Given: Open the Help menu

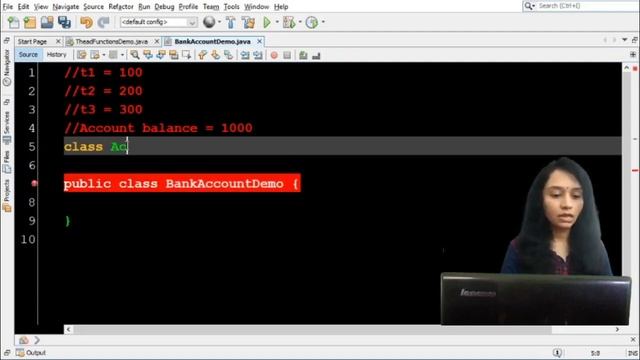Looking at the screenshot, I should point(281,7).
